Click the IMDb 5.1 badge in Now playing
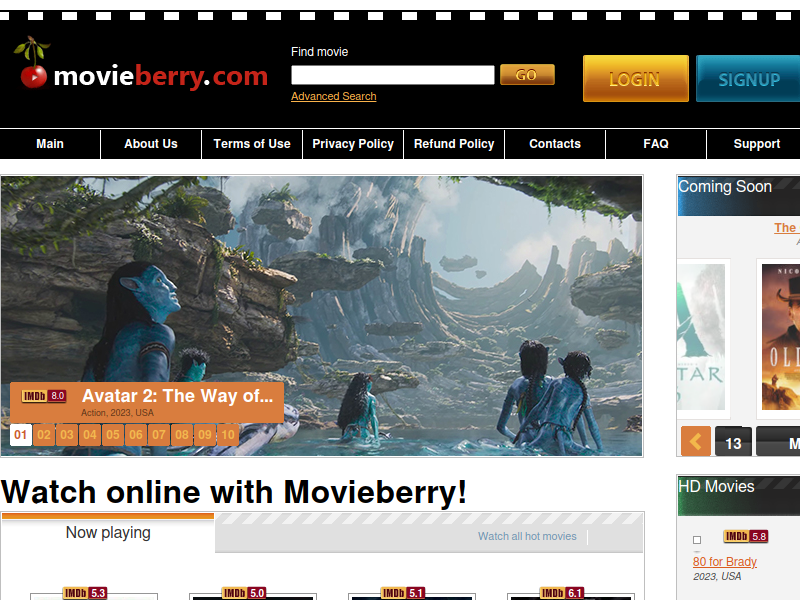This screenshot has width=800, height=600. pos(403,593)
